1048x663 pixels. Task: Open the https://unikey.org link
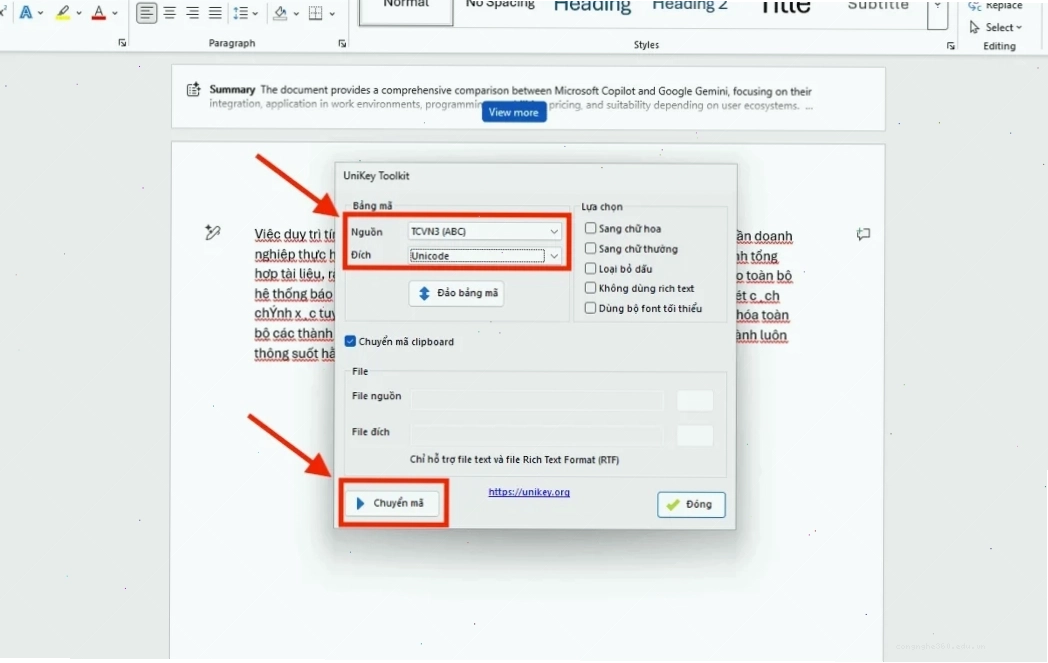pyautogui.click(x=529, y=492)
